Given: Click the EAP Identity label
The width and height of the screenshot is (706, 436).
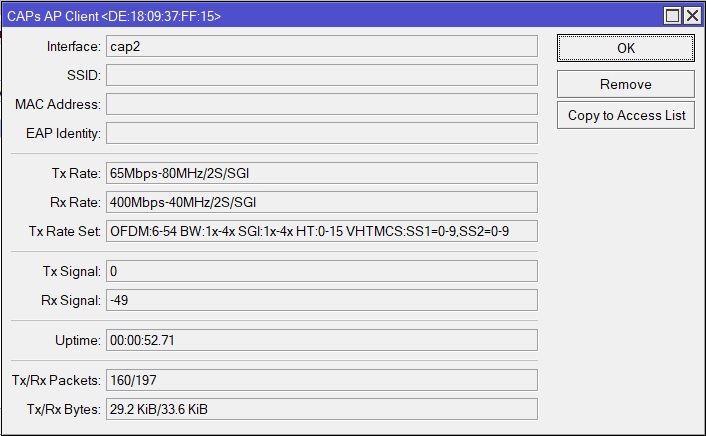Looking at the screenshot, I should click(x=63, y=133).
